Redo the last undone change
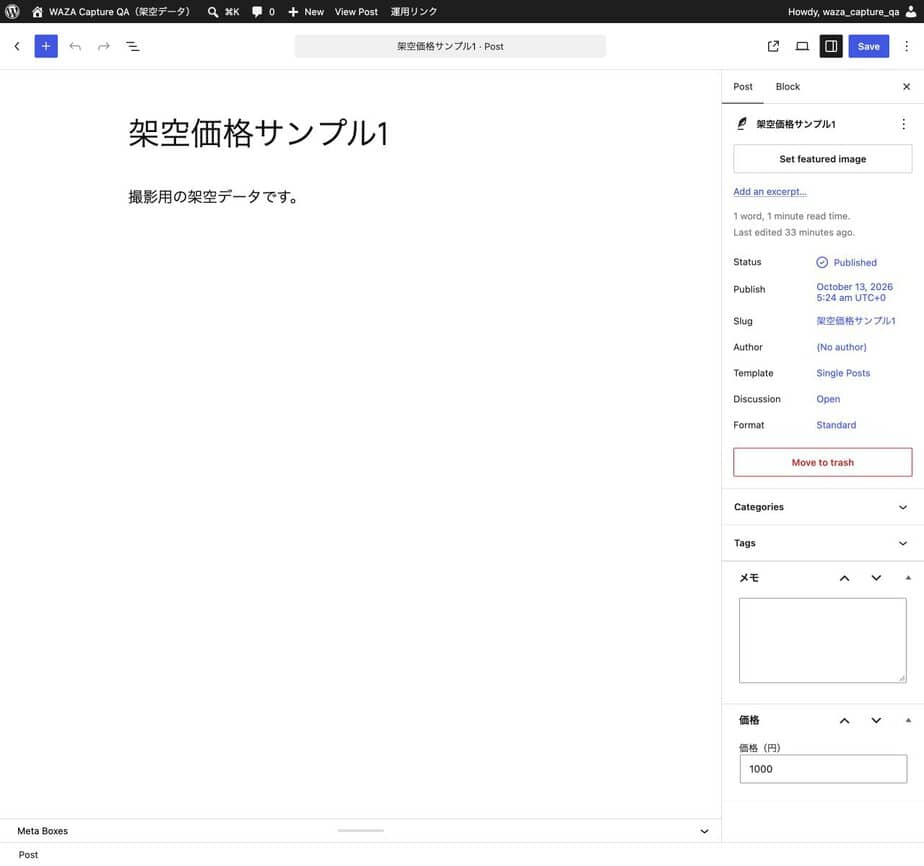The image size is (924, 866). pyautogui.click(x=104, y=46)
